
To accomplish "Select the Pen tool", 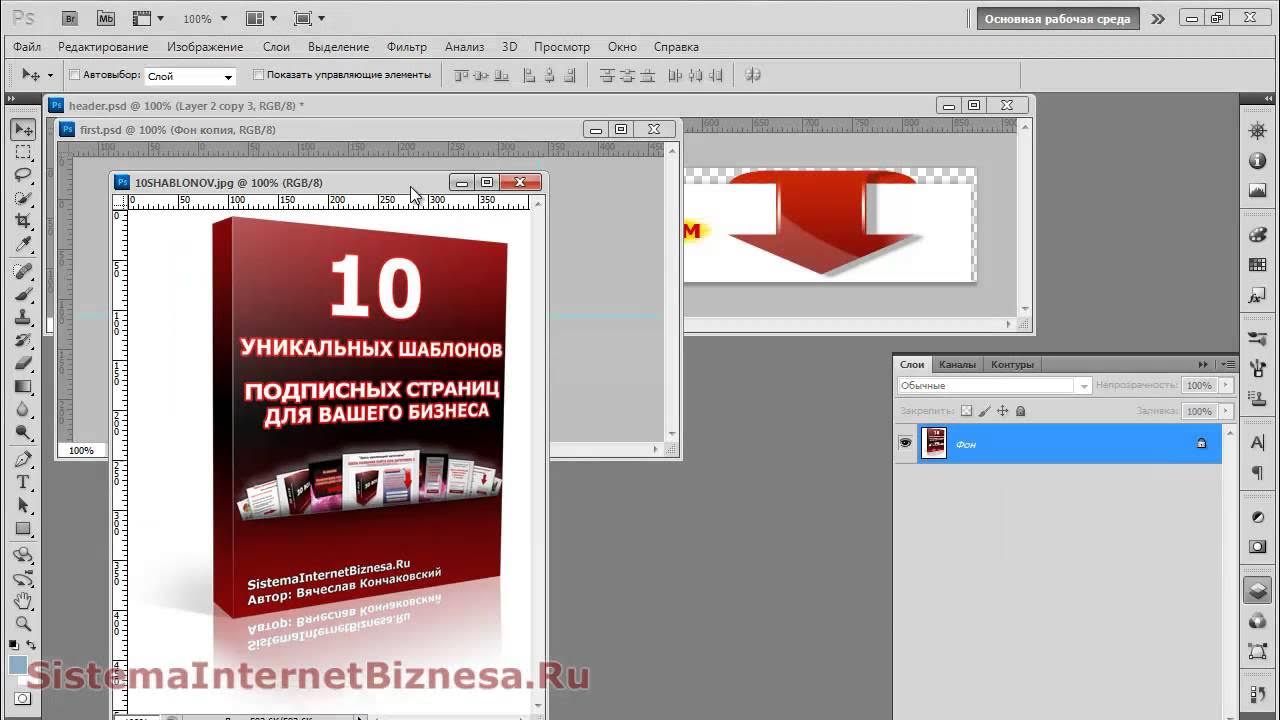I will tap(23, 459).
